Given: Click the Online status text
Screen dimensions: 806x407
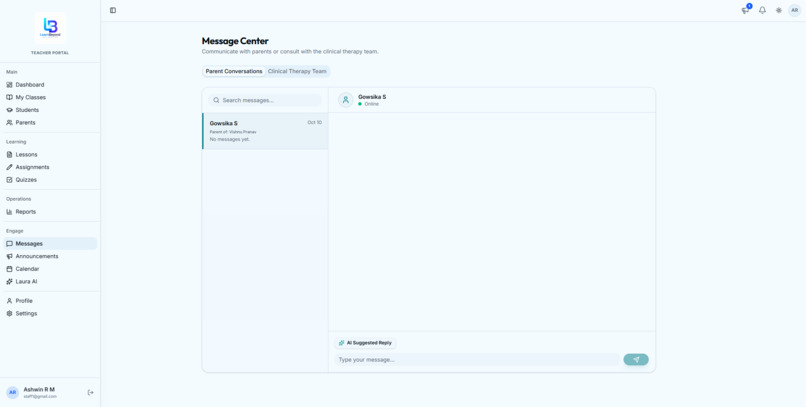Looking at the screenshot, I should [372, 104].
